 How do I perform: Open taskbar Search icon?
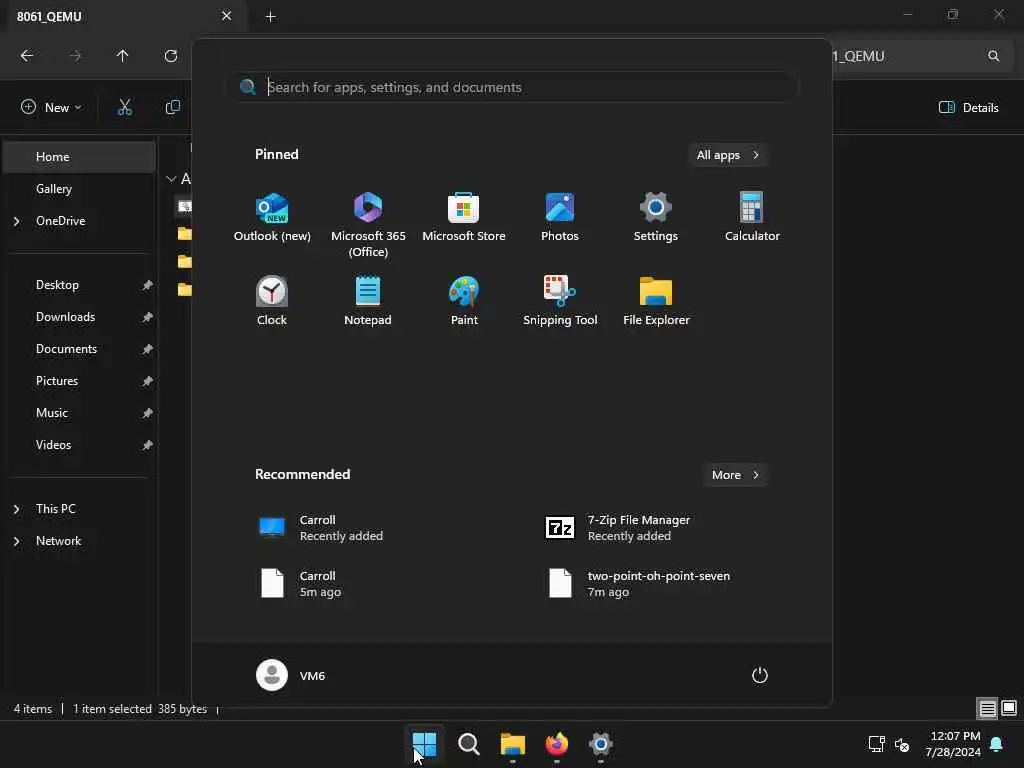tap(468, 744)
